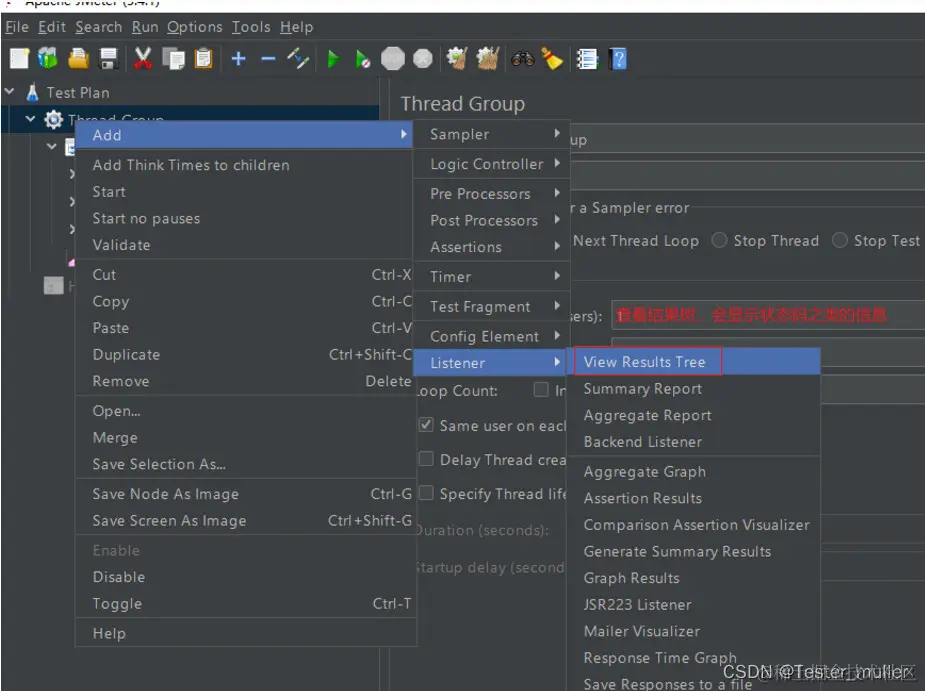Expand the Logic Controller submenu
The image size is (925, 691).
click(x=492, y=164)
